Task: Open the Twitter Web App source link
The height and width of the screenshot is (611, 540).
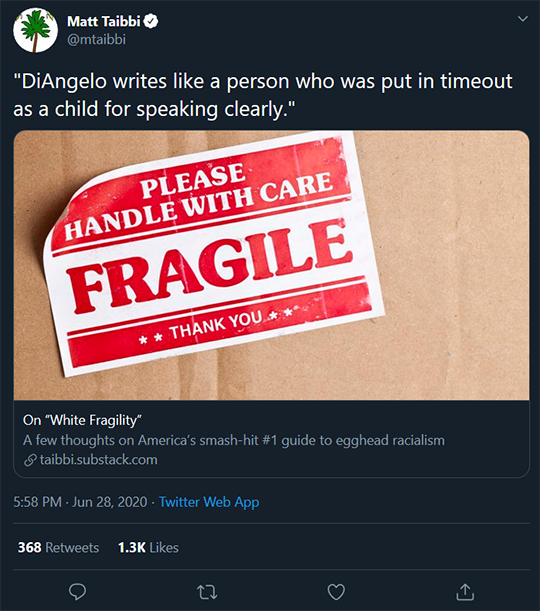Action: (x=209, y=502)
